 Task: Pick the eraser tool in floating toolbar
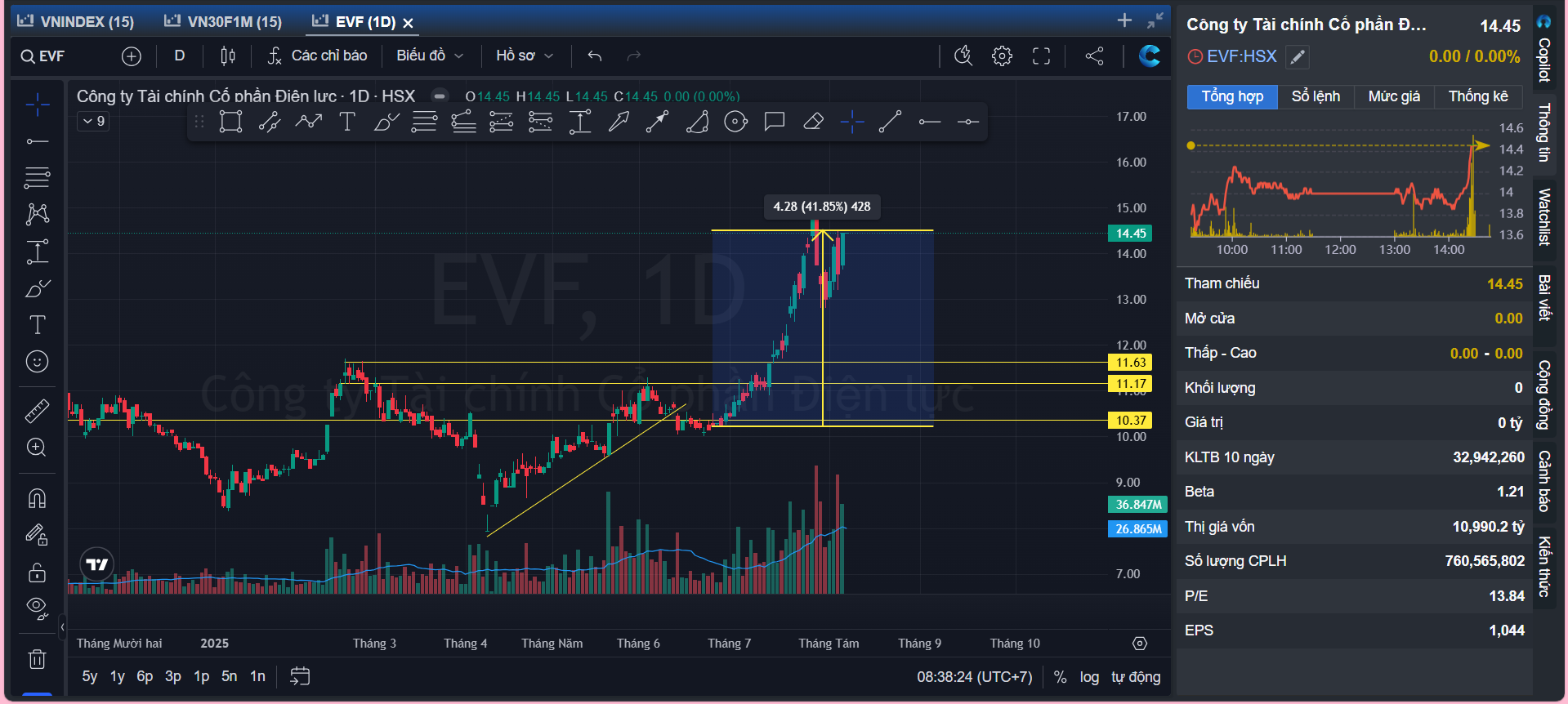[x=813, y=123]
